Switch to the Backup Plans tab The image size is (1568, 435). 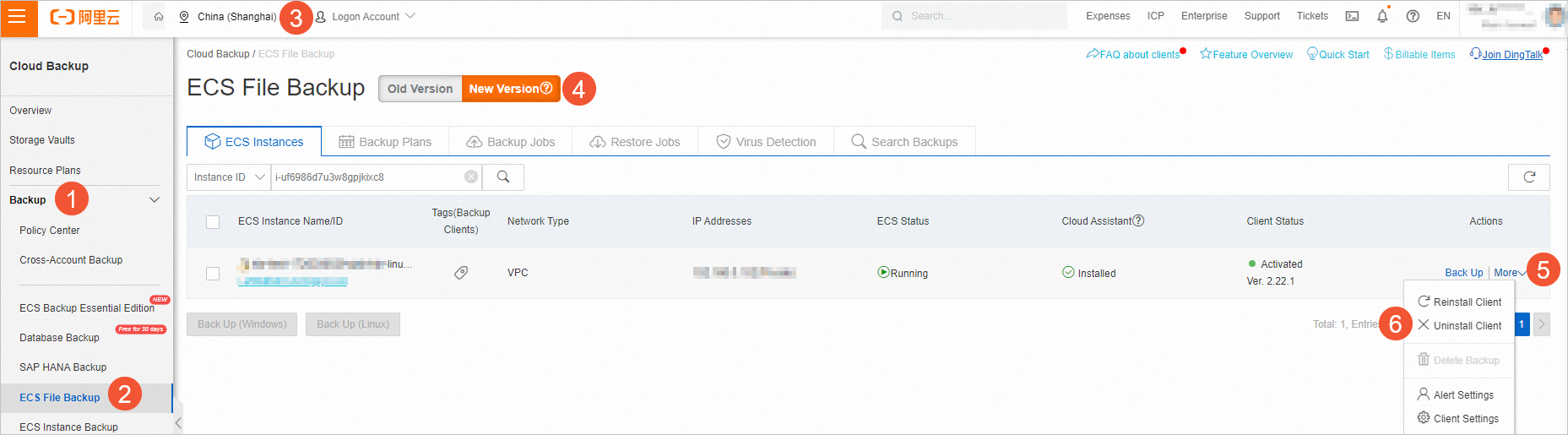pyautogui.click(x=385, y=142)
